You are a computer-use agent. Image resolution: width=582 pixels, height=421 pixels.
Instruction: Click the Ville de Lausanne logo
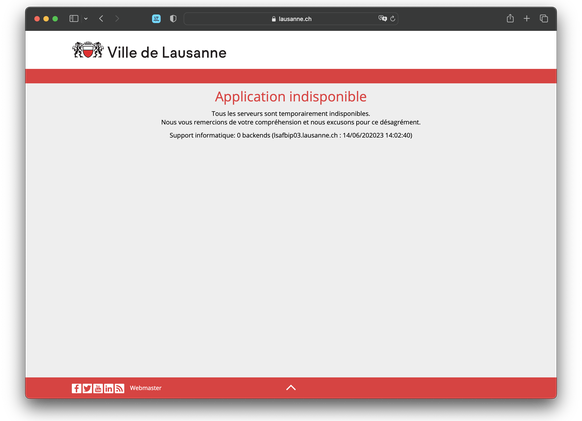(x=149, y=51)
